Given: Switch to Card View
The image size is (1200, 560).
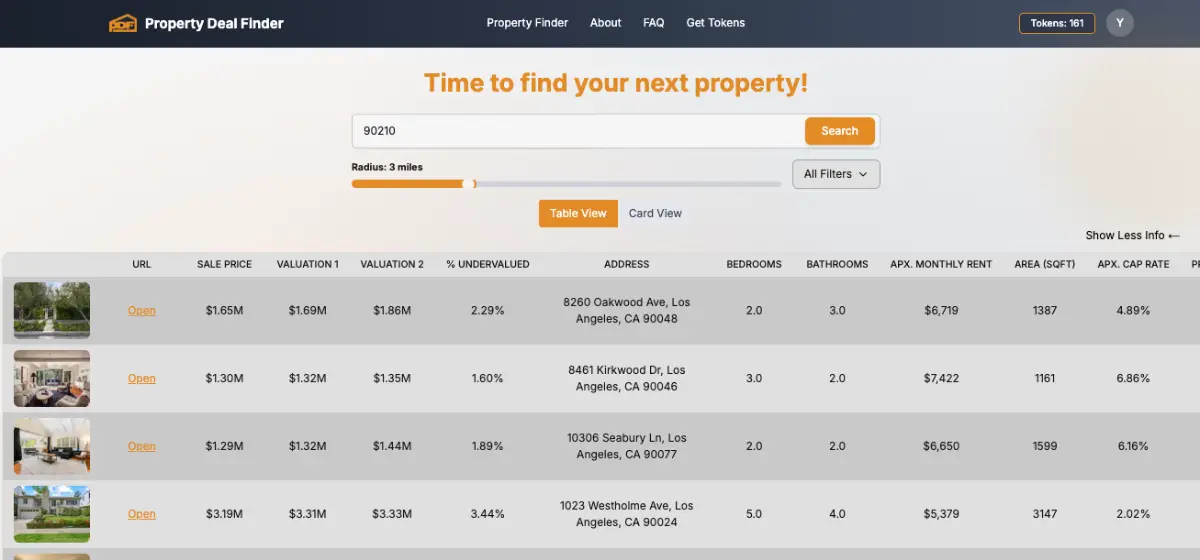Looking at the screenshot, I should 655,213.
